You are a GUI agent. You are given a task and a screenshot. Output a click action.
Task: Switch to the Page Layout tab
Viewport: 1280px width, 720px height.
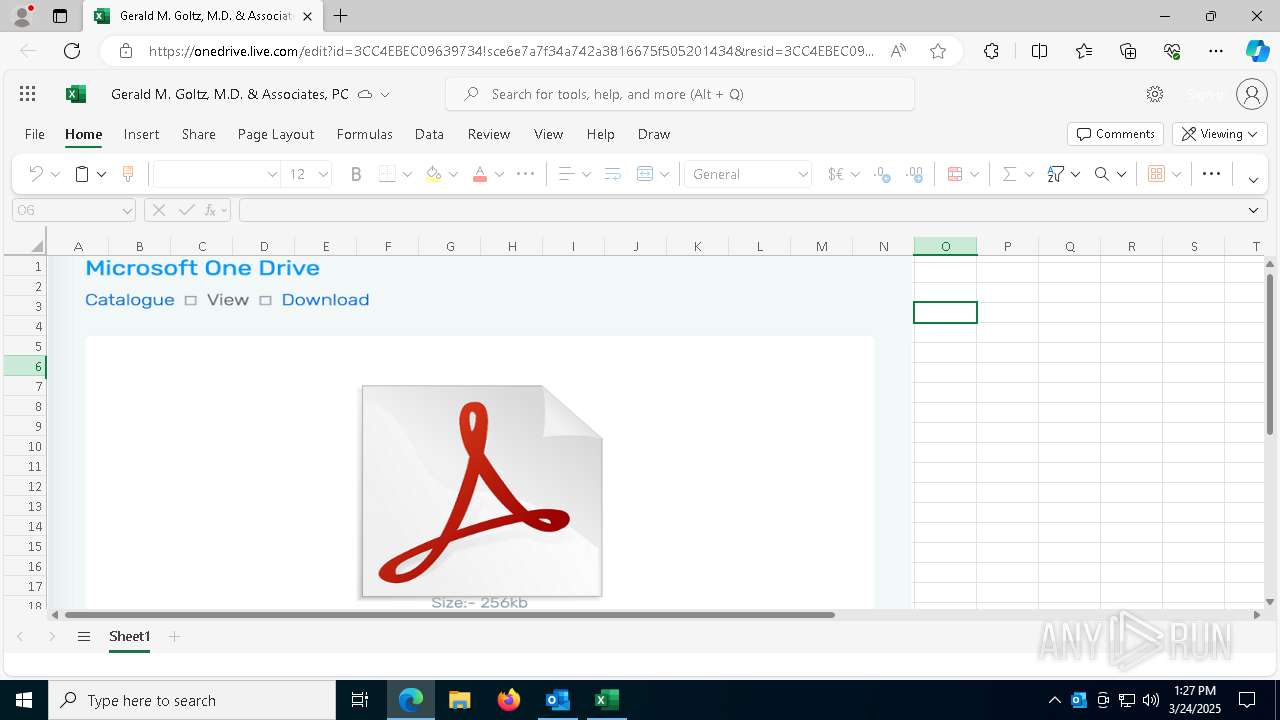pos(276,134)
